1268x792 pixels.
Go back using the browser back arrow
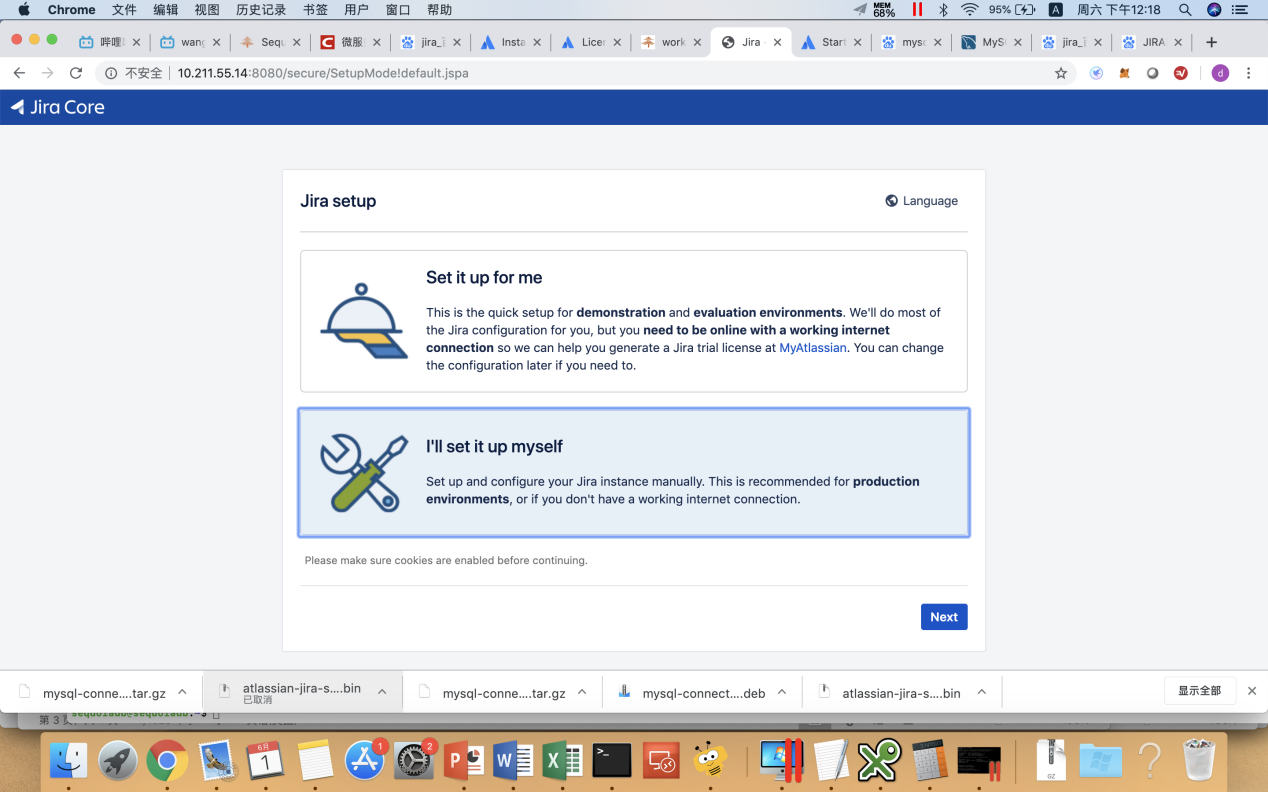[19, 73]
